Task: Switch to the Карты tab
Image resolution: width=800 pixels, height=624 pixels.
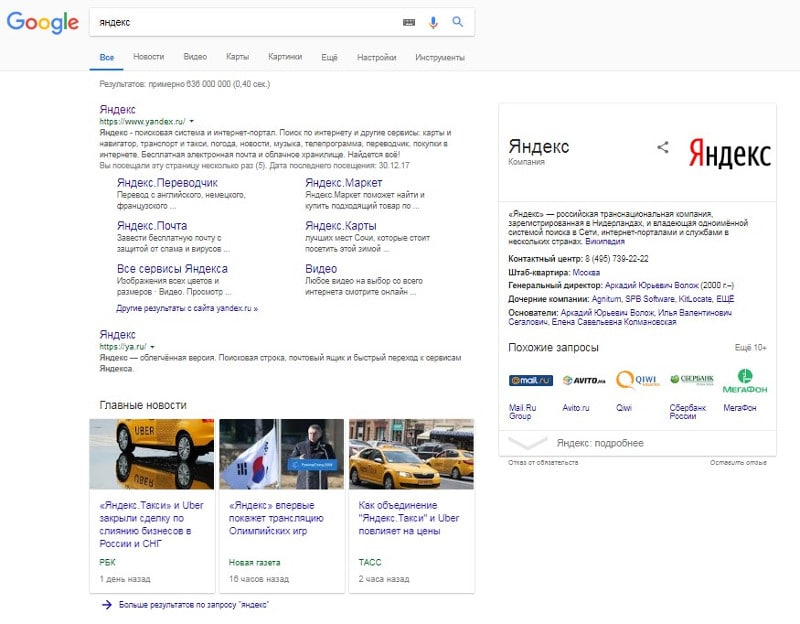Action: click(x=237, y=57)
